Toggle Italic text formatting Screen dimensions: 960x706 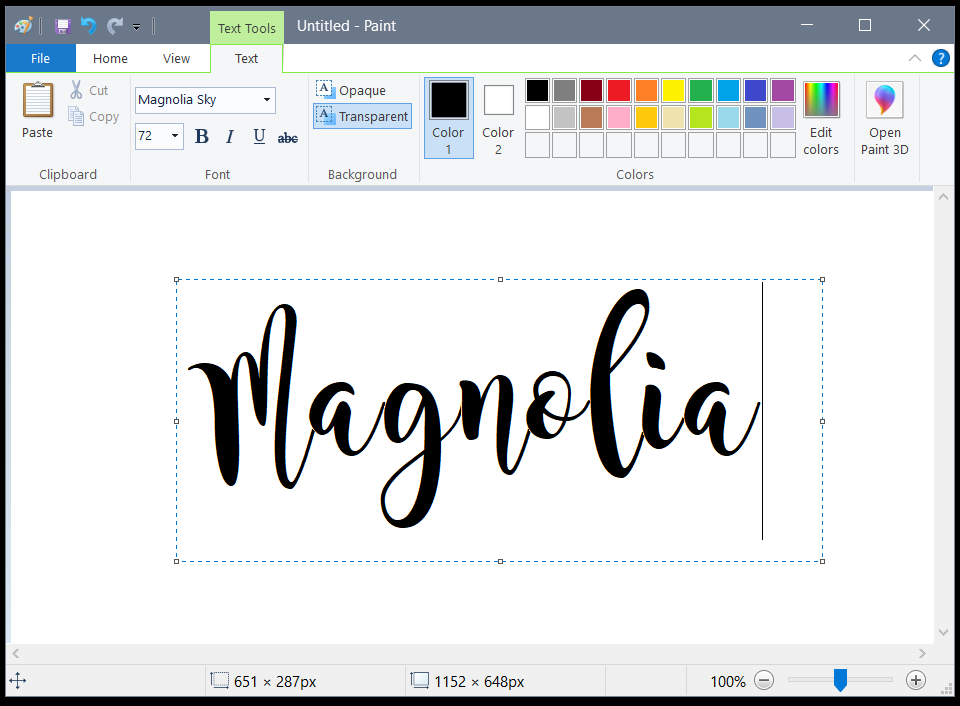230,136
